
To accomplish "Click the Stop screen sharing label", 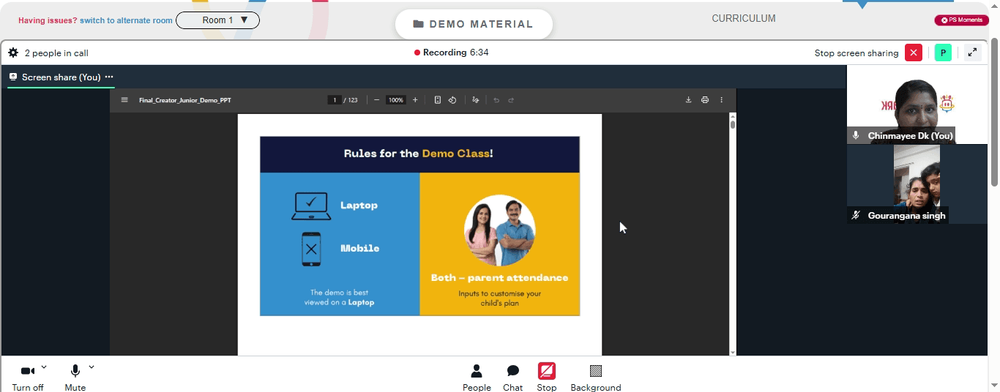I will [x=856, y=53].
